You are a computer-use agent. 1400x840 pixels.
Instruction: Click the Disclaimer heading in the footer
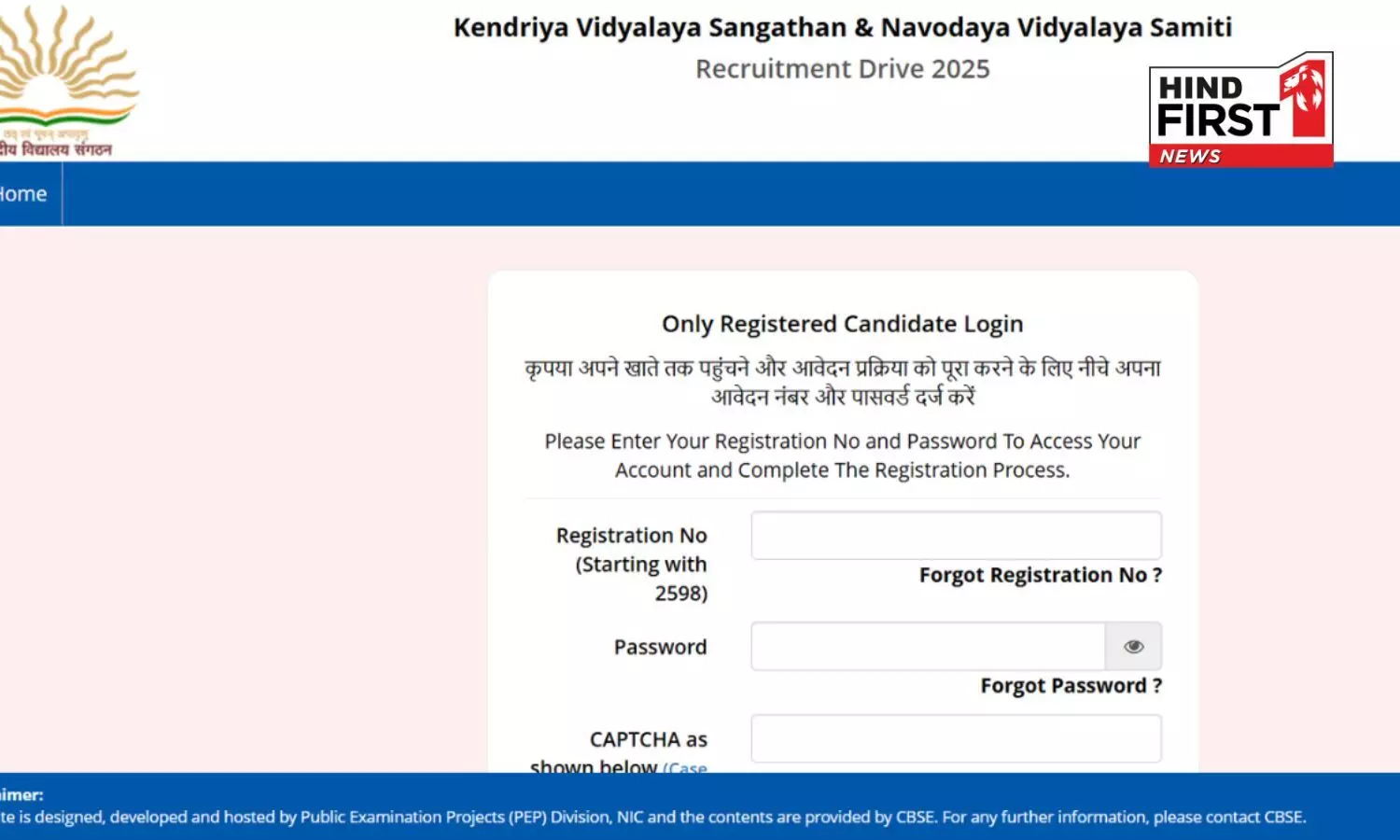click(x=21, y=795)
